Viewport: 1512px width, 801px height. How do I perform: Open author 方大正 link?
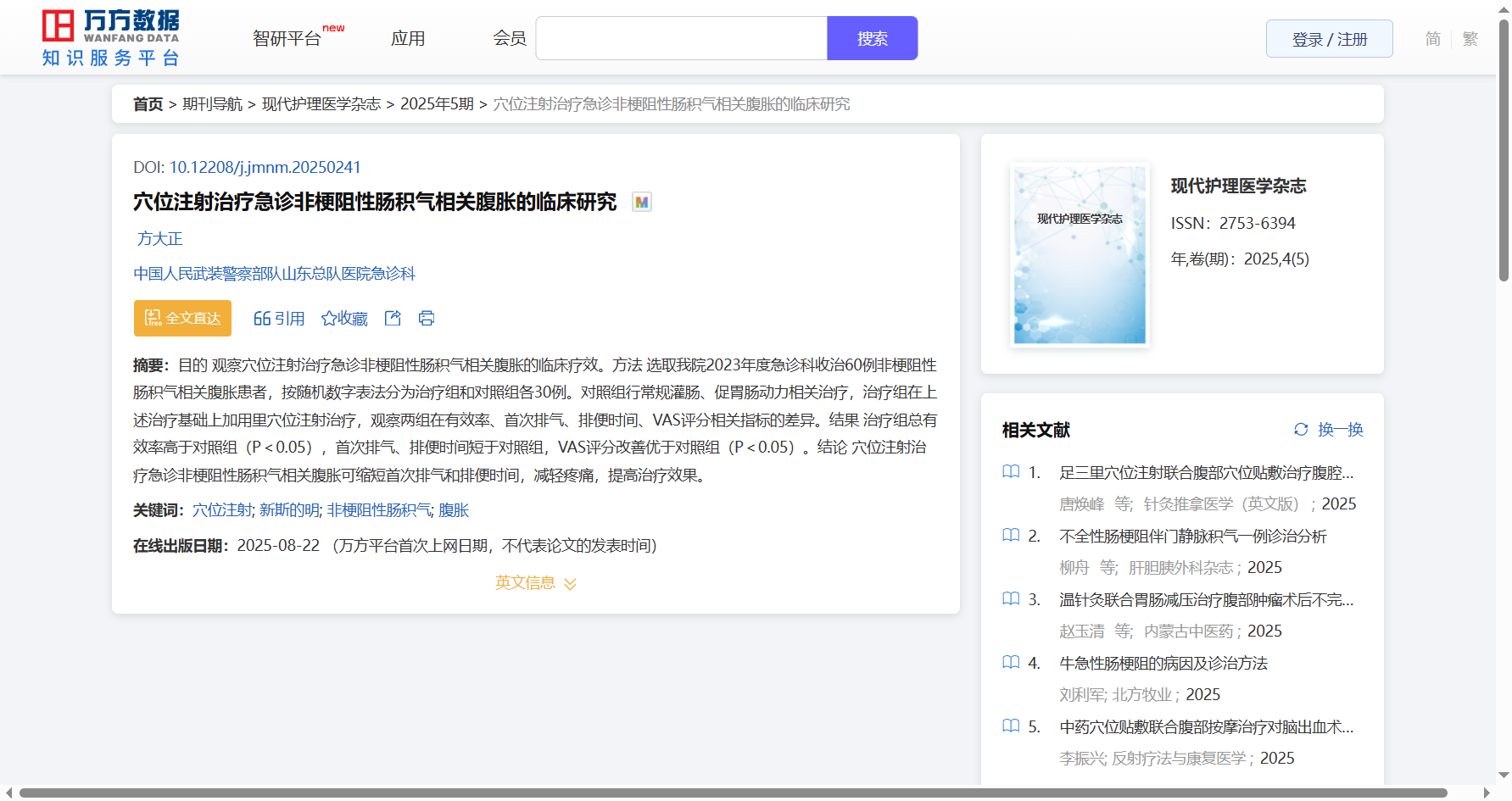pyautogui.click(x=160, y=239)
